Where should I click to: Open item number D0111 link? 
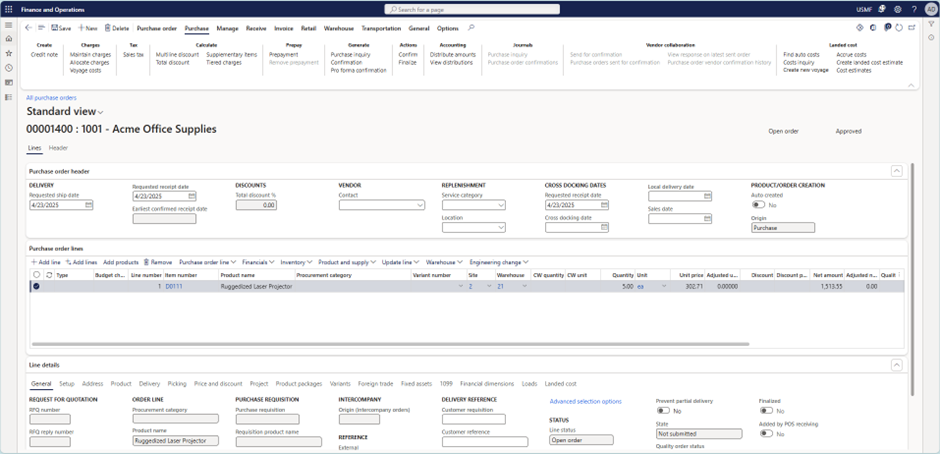point(174,287)
